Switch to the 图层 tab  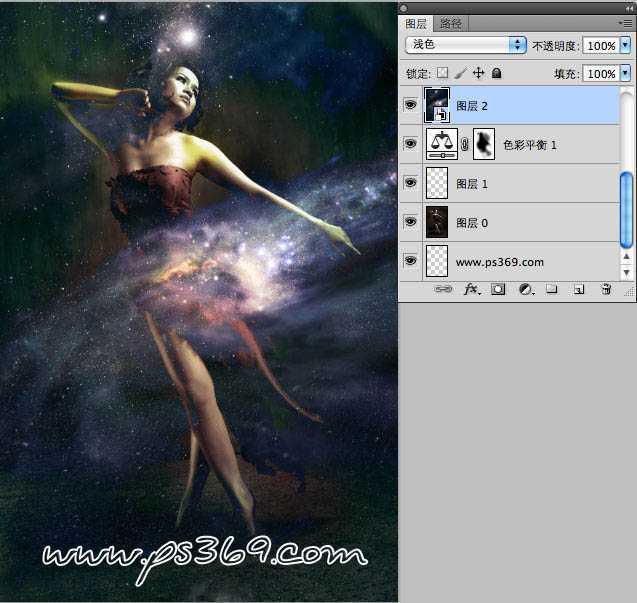pos(416,24)
